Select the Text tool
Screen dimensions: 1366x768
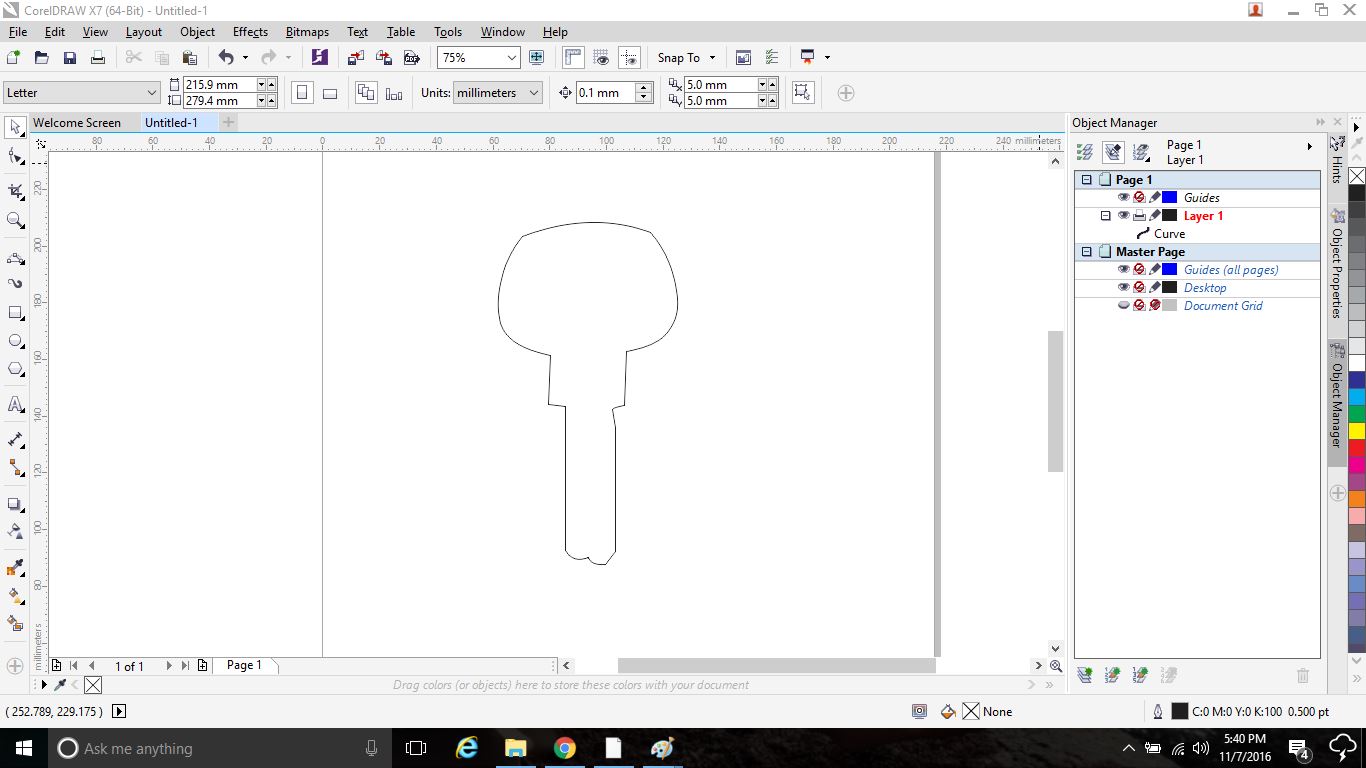click(15, 404)
